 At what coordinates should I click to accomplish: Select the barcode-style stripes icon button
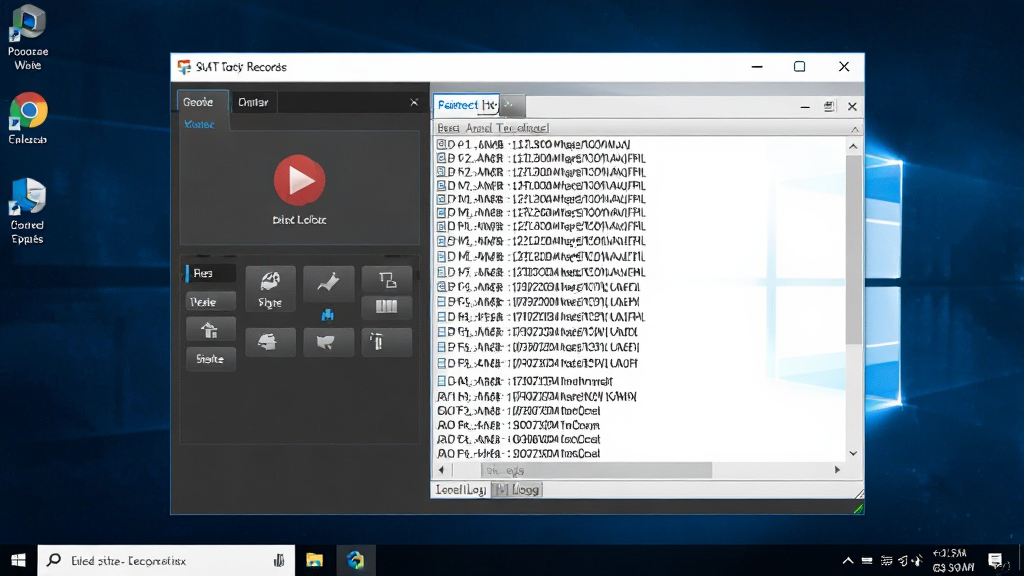387,307
